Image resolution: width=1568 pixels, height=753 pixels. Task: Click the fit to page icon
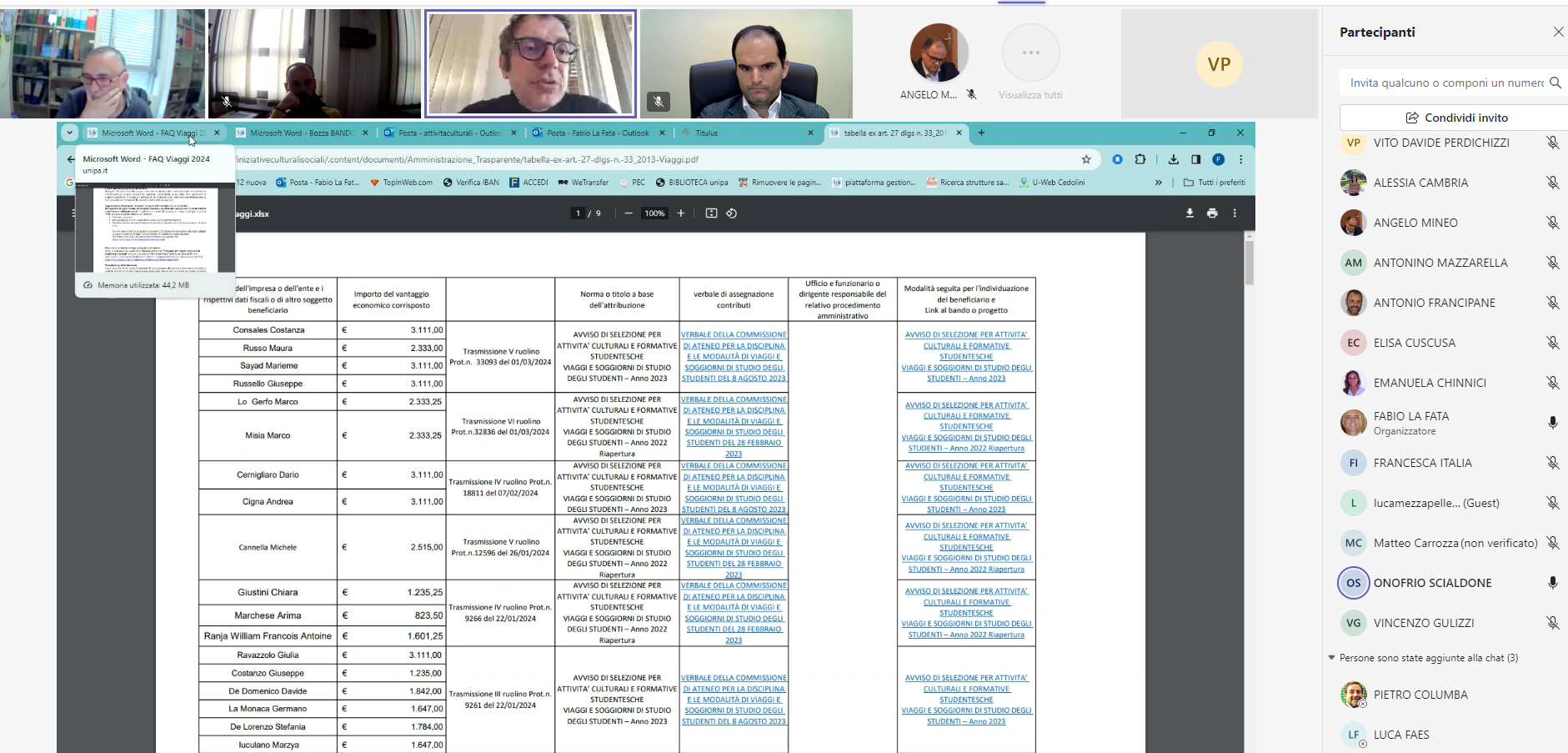(711, 213)
